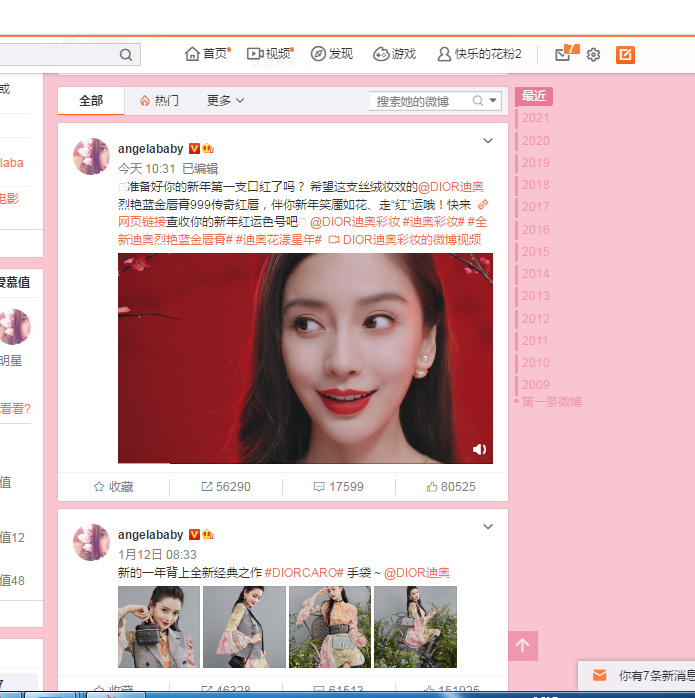Open the first @DIOR迪奥 mention in the first post
This screenshot has width=695, height=698.
(x=451, y=187)
